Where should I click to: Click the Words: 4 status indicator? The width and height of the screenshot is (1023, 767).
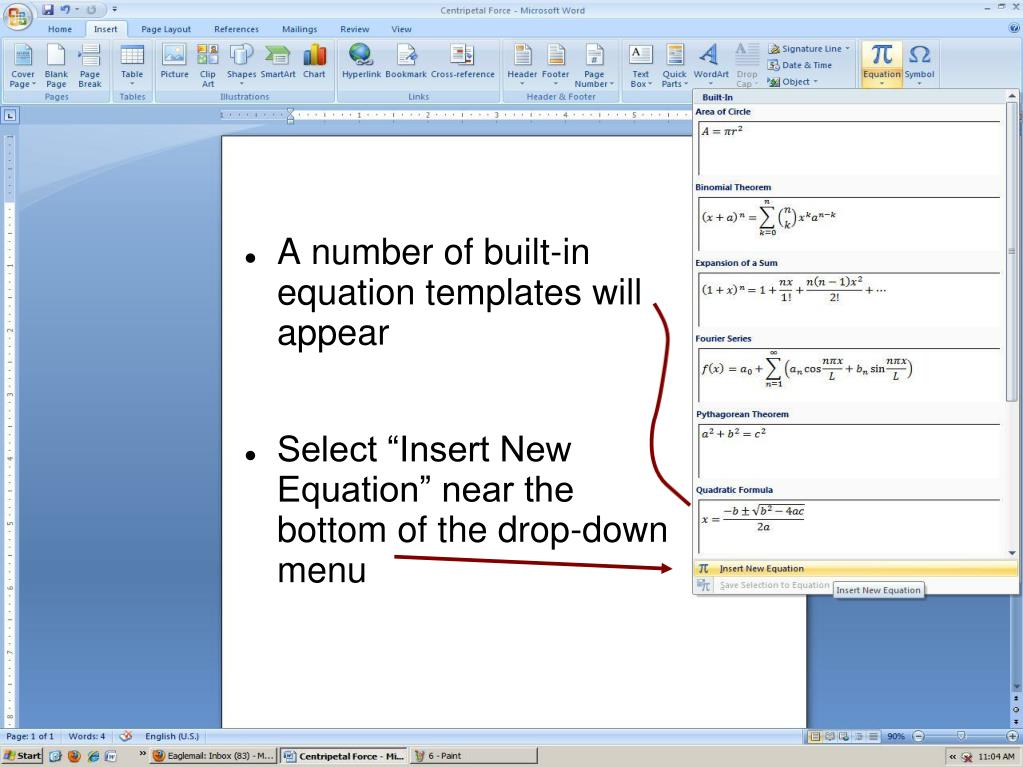(87, 736)
